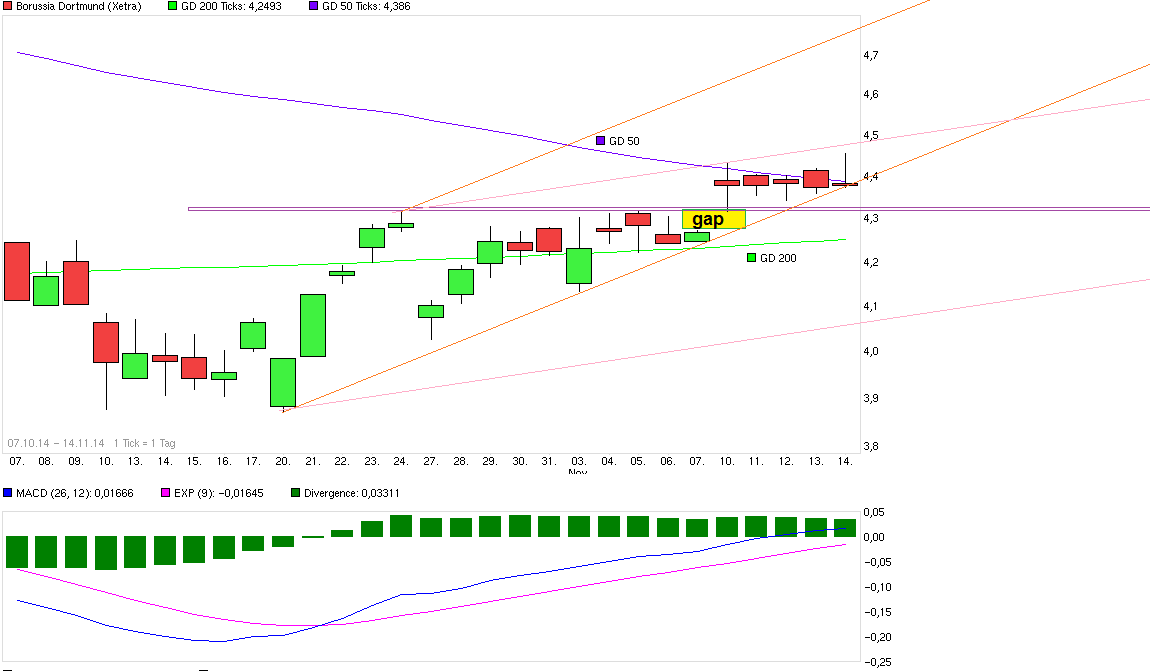Click the yellow gap annotation label
This screenshot has height=671, width=1150.
click(x=712, y=217)
